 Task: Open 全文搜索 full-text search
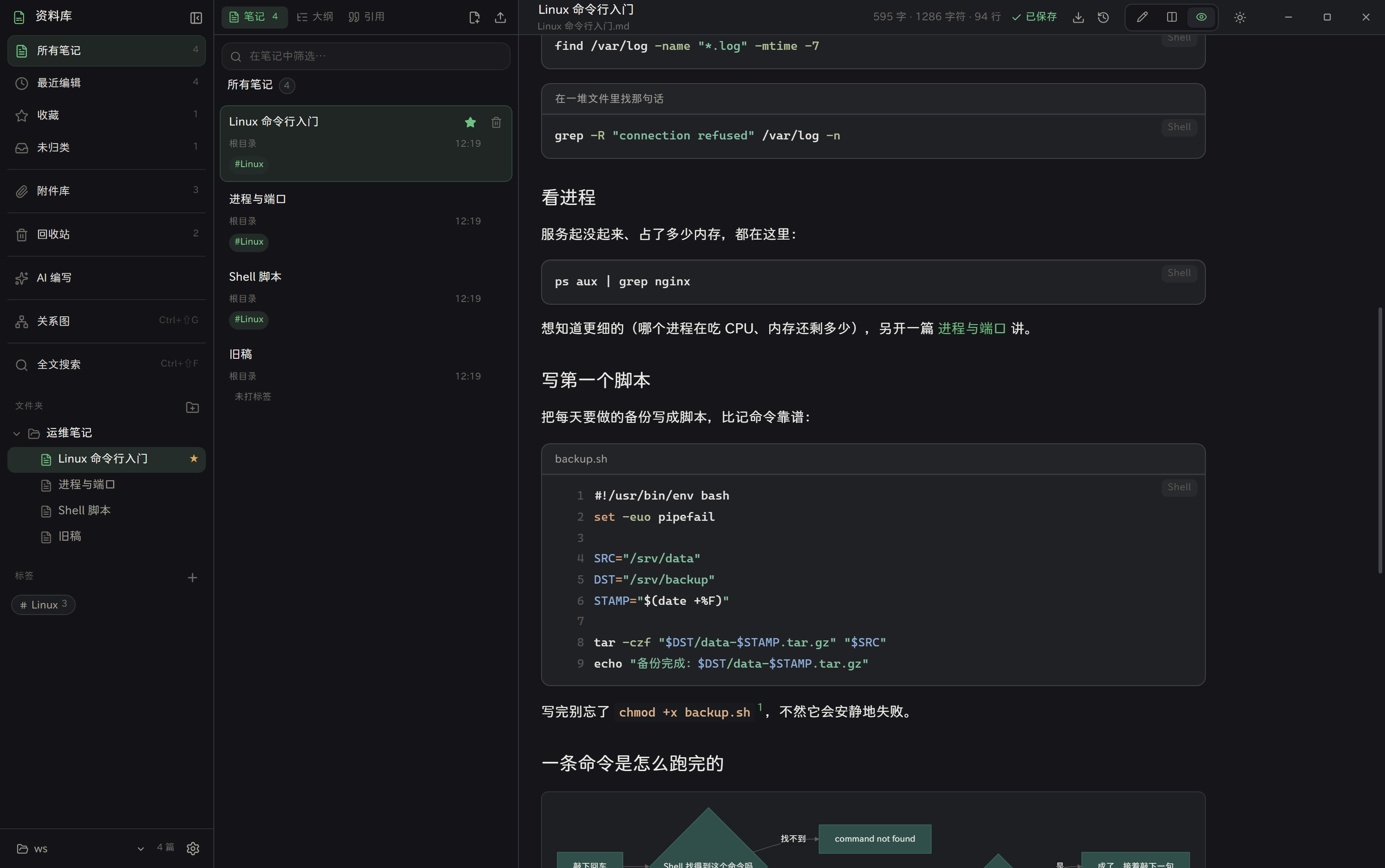coord(107,365)
